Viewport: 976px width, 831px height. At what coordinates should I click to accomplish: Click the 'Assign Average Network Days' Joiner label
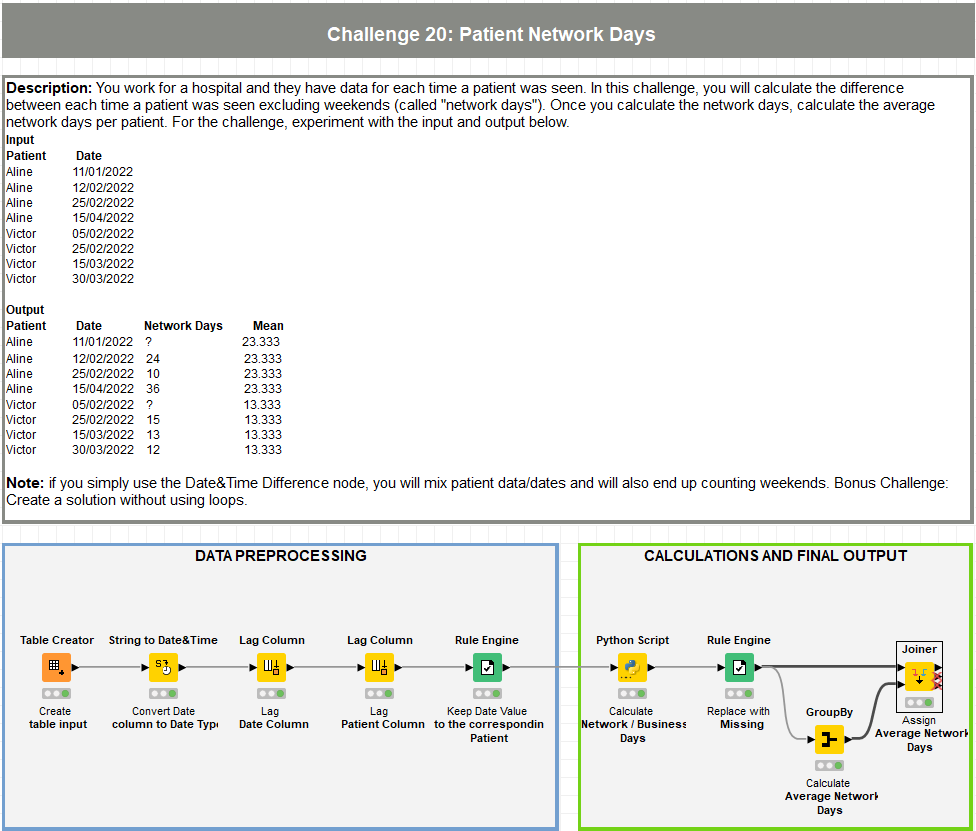(921, 733)
